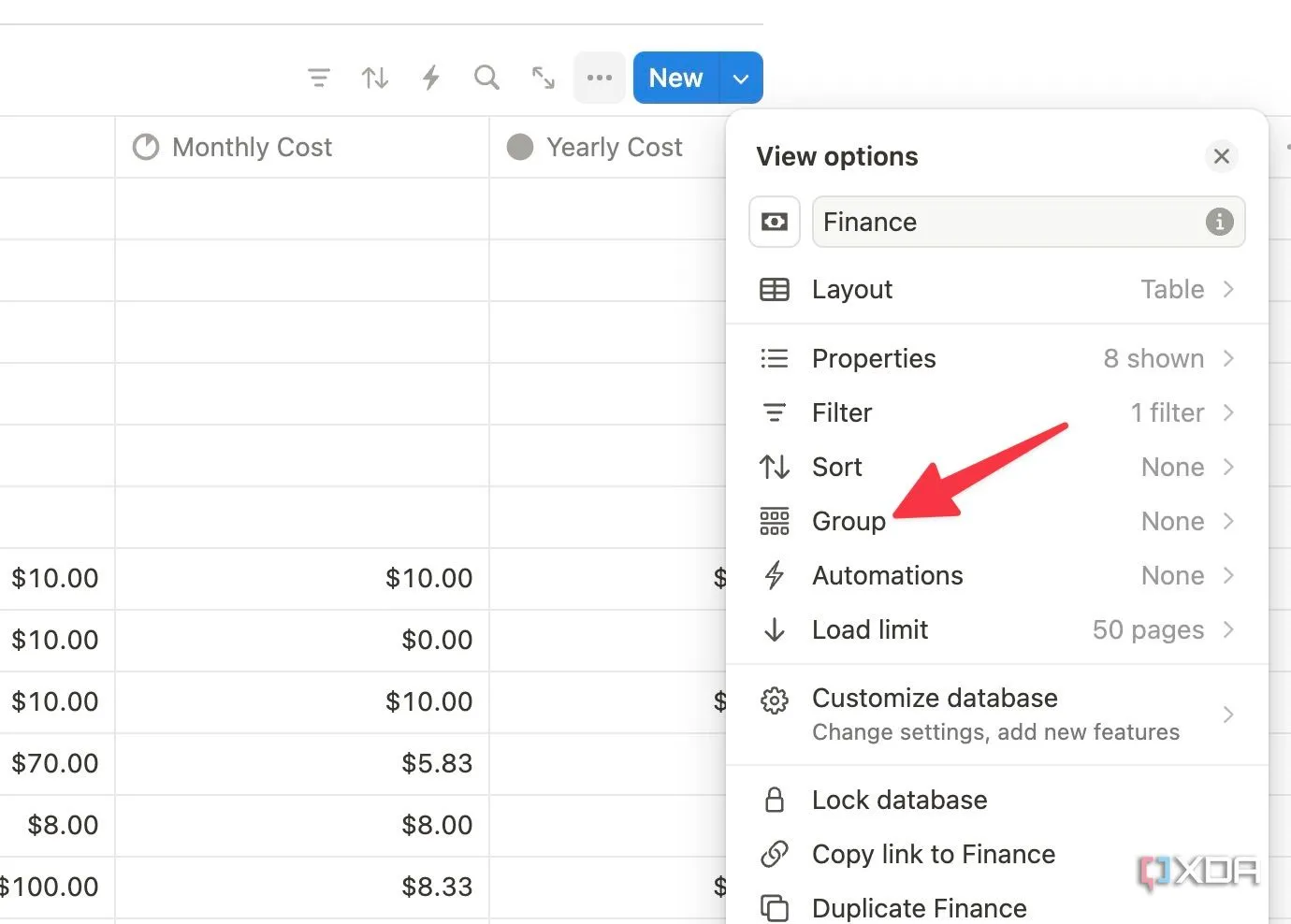Close the View options panel
1291x924 pixels.
(1221, 156)
